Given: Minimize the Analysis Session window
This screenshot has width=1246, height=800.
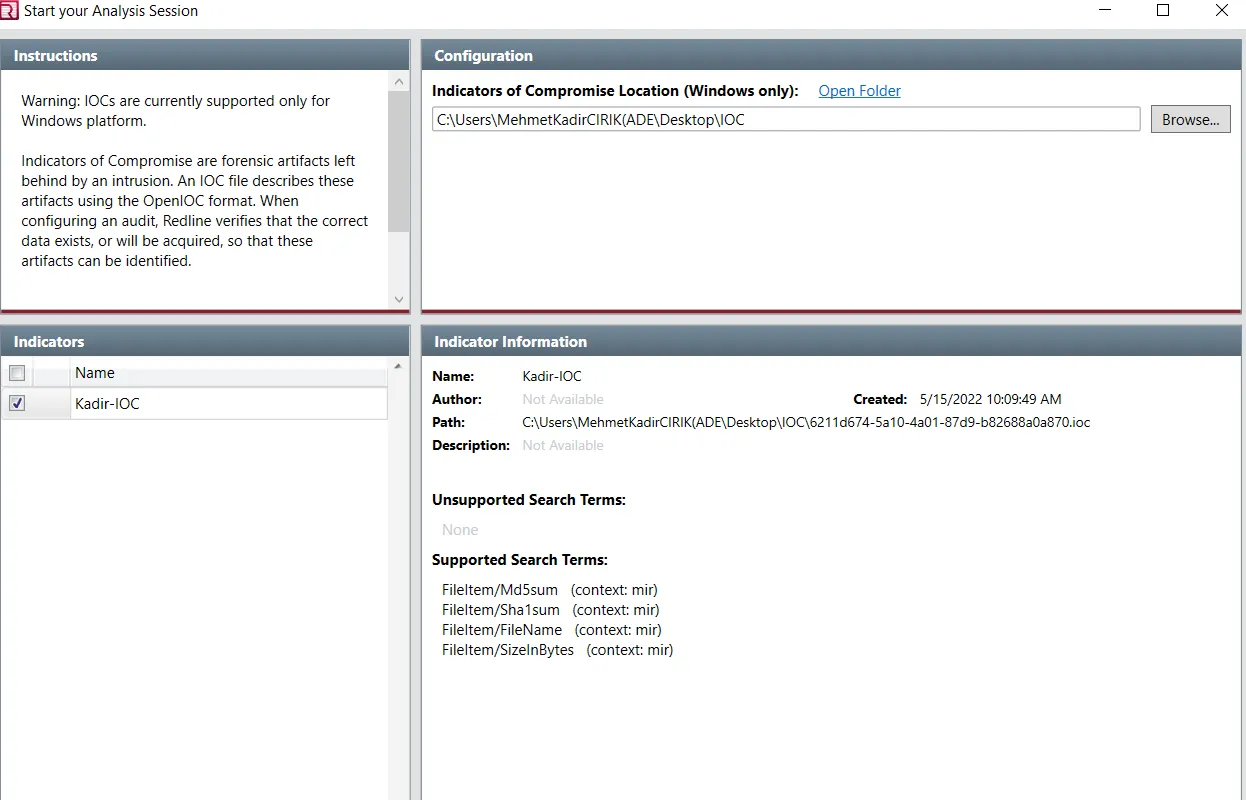Looking at the screenshot, I should pos(1105,11).
